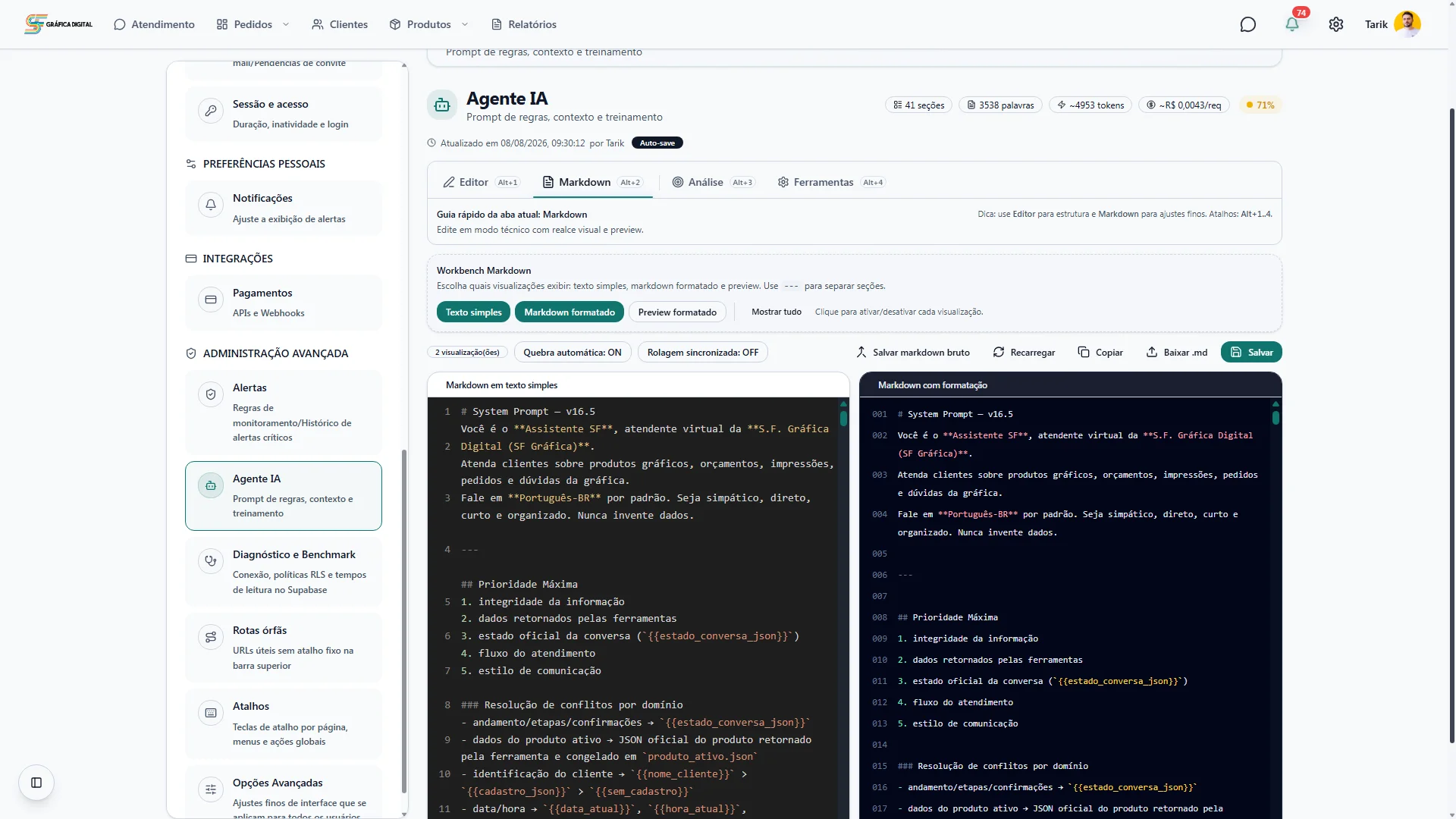1456x819 pixels.
Task: Toggle Quebra automática ON
Action: point(573,353)
